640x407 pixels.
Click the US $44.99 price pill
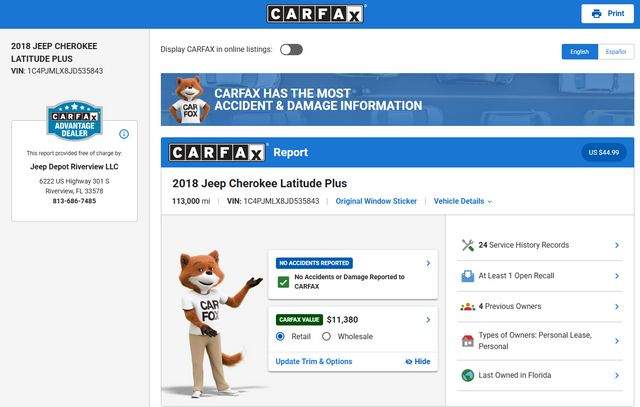click(604, 152)
